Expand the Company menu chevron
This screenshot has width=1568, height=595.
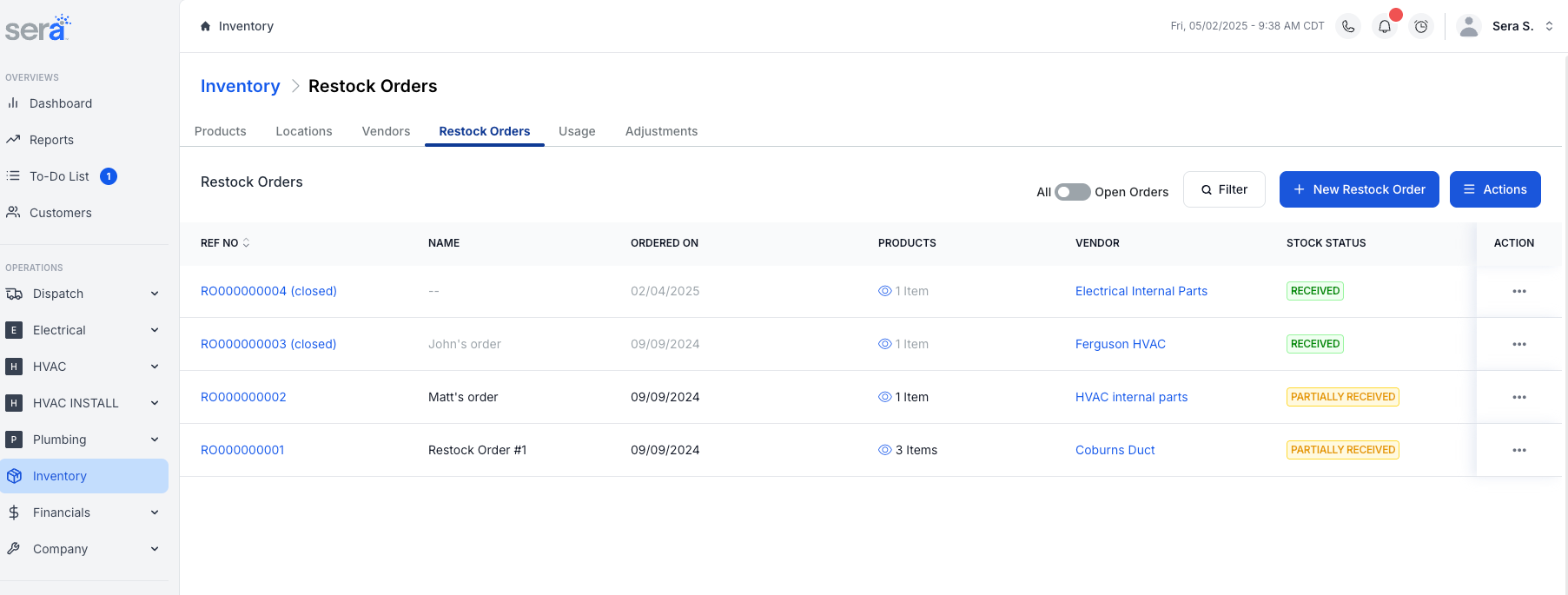(155, 549)
